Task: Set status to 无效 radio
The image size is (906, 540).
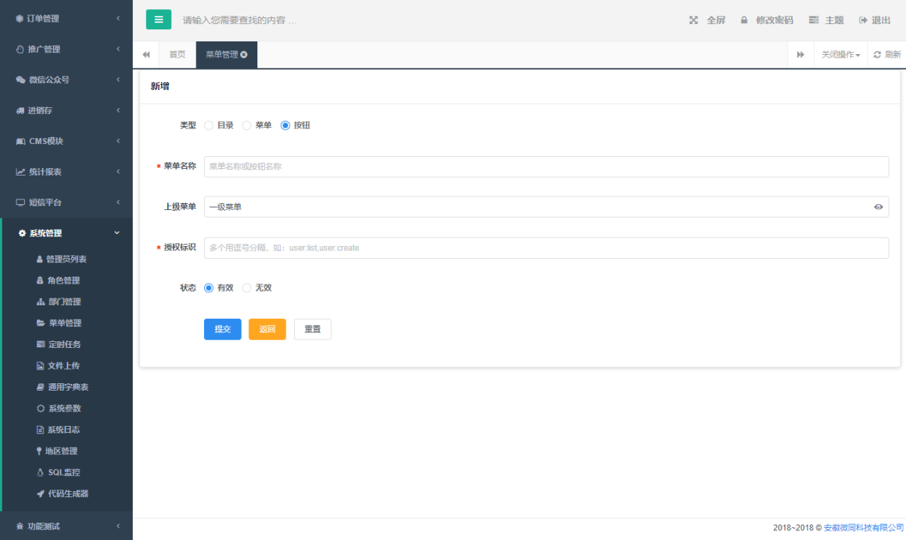Action: click(x=247, y=288)
